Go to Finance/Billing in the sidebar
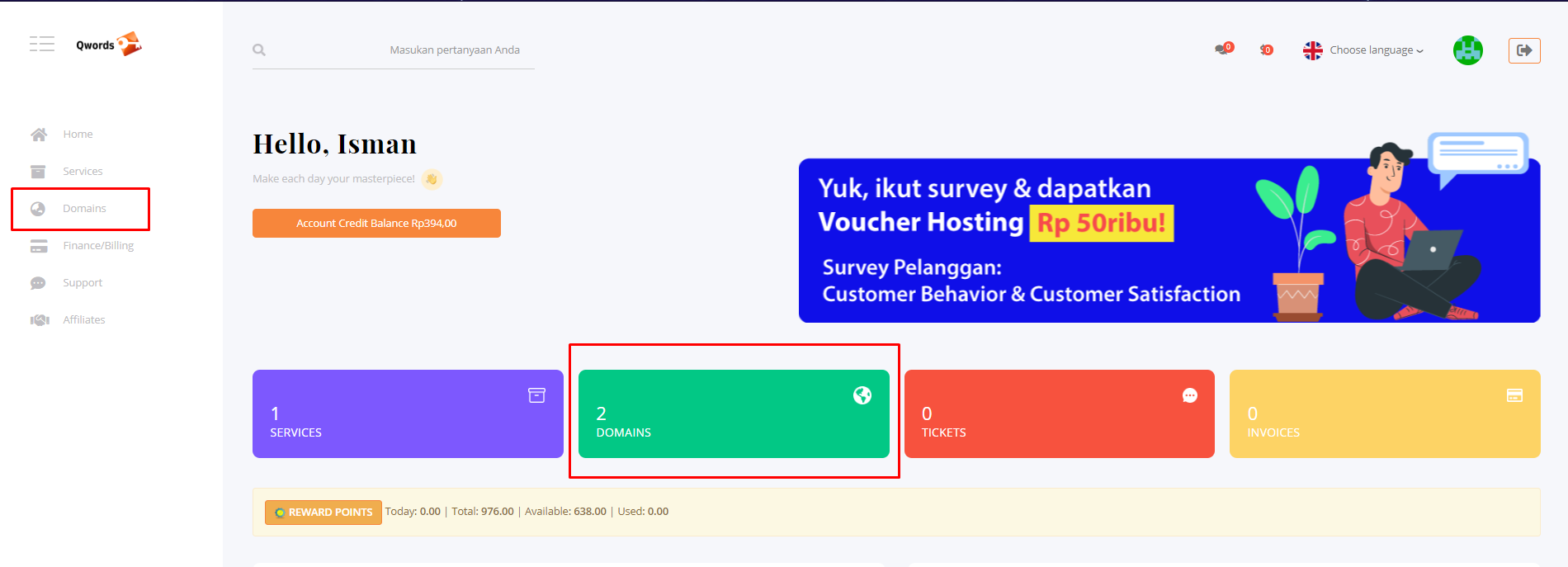The width and height of the screenshot is (1568, 567). click(98, 246)
